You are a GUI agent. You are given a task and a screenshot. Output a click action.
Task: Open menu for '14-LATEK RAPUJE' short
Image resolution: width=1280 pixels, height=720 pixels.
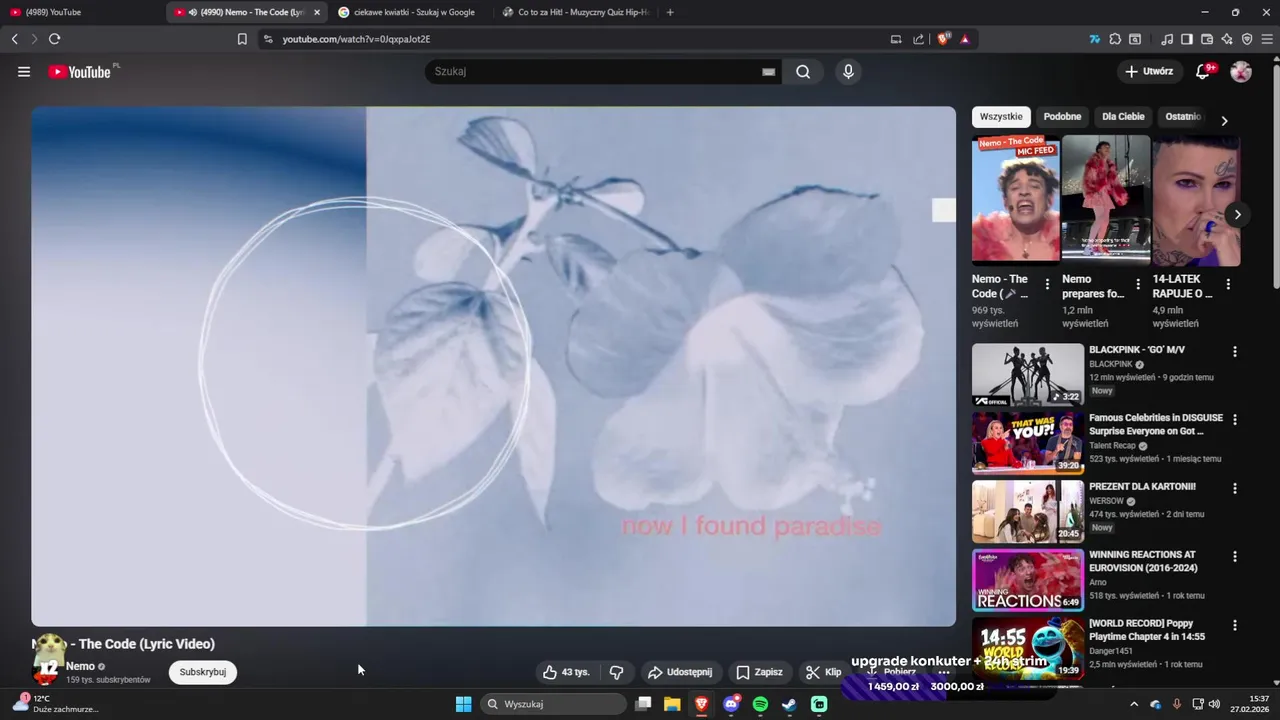(1228, 284)
